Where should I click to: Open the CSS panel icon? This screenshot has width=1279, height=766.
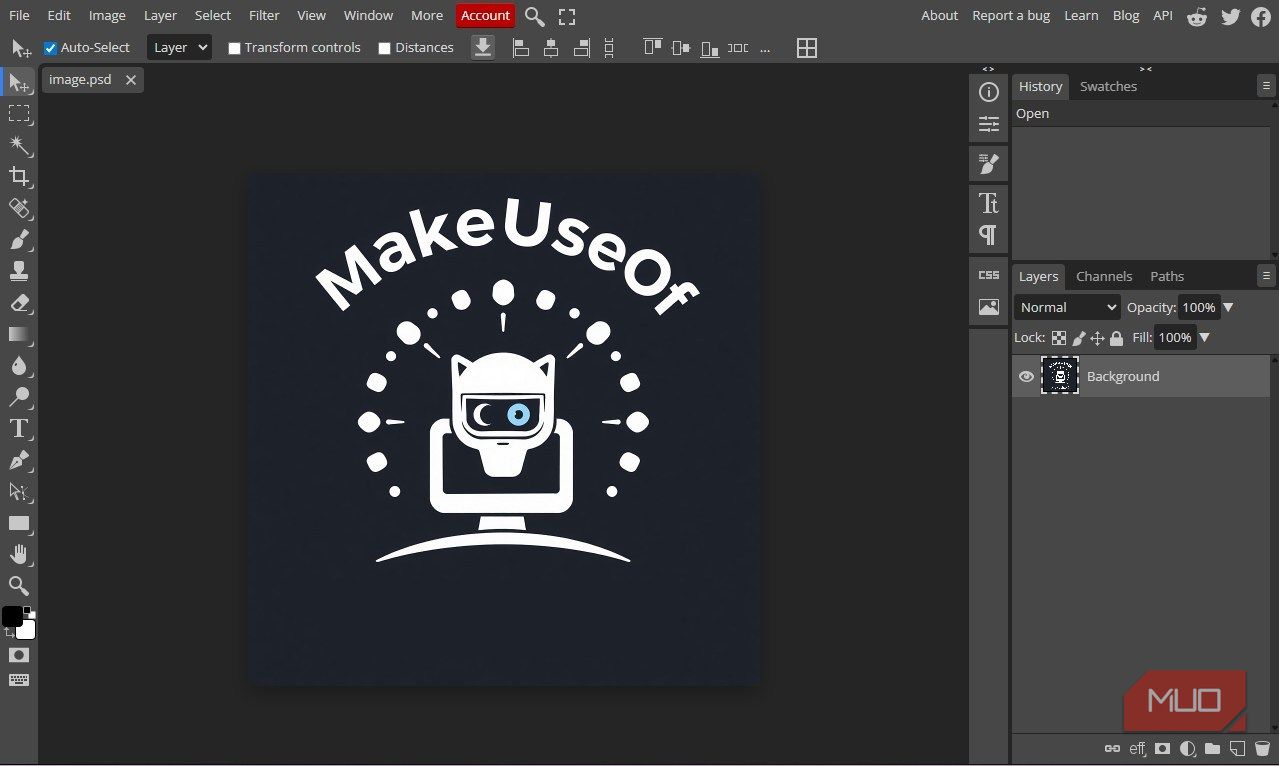[x=989, y=275]
